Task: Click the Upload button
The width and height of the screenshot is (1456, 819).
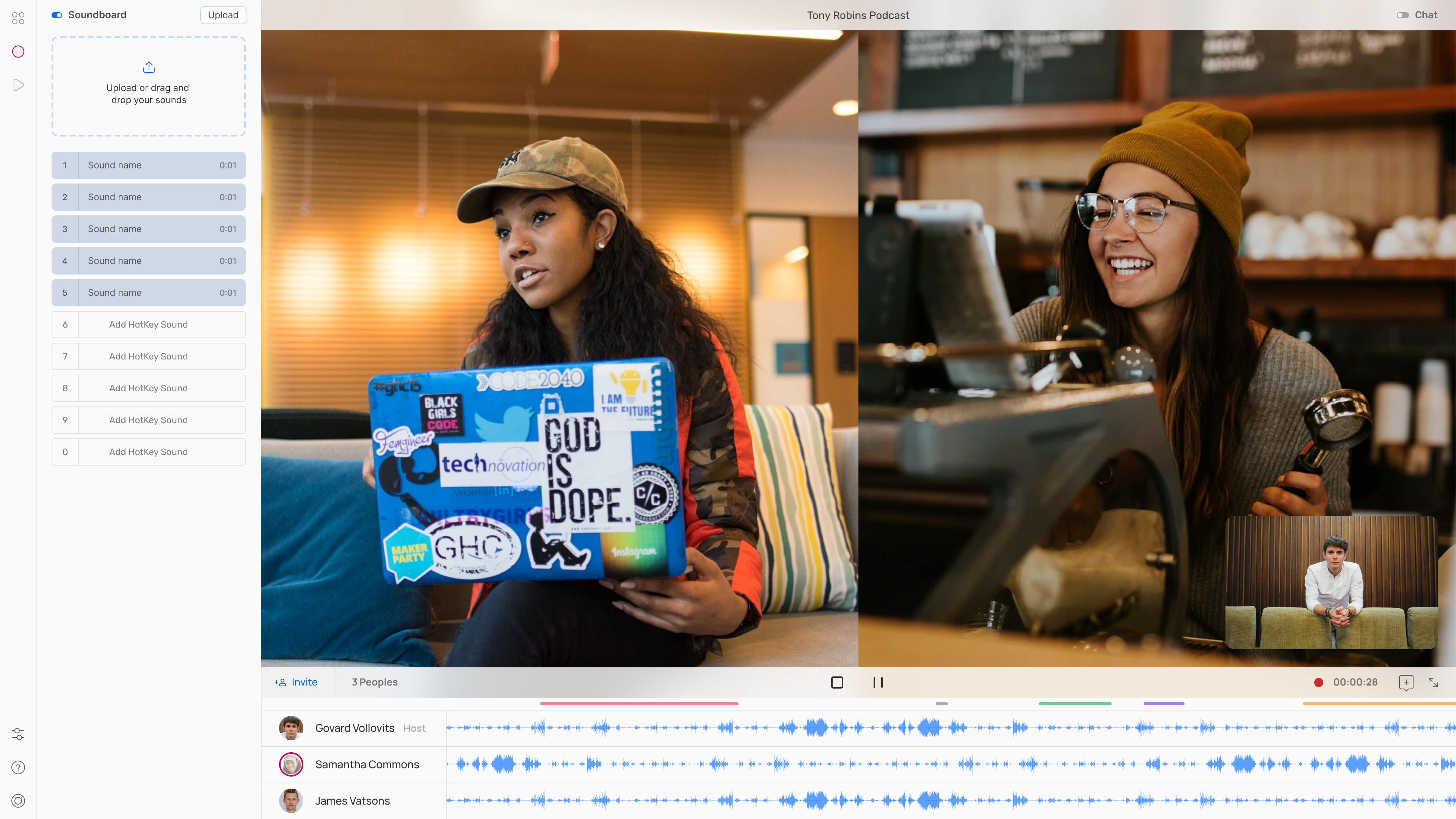Action: click(x=223, y=15)
